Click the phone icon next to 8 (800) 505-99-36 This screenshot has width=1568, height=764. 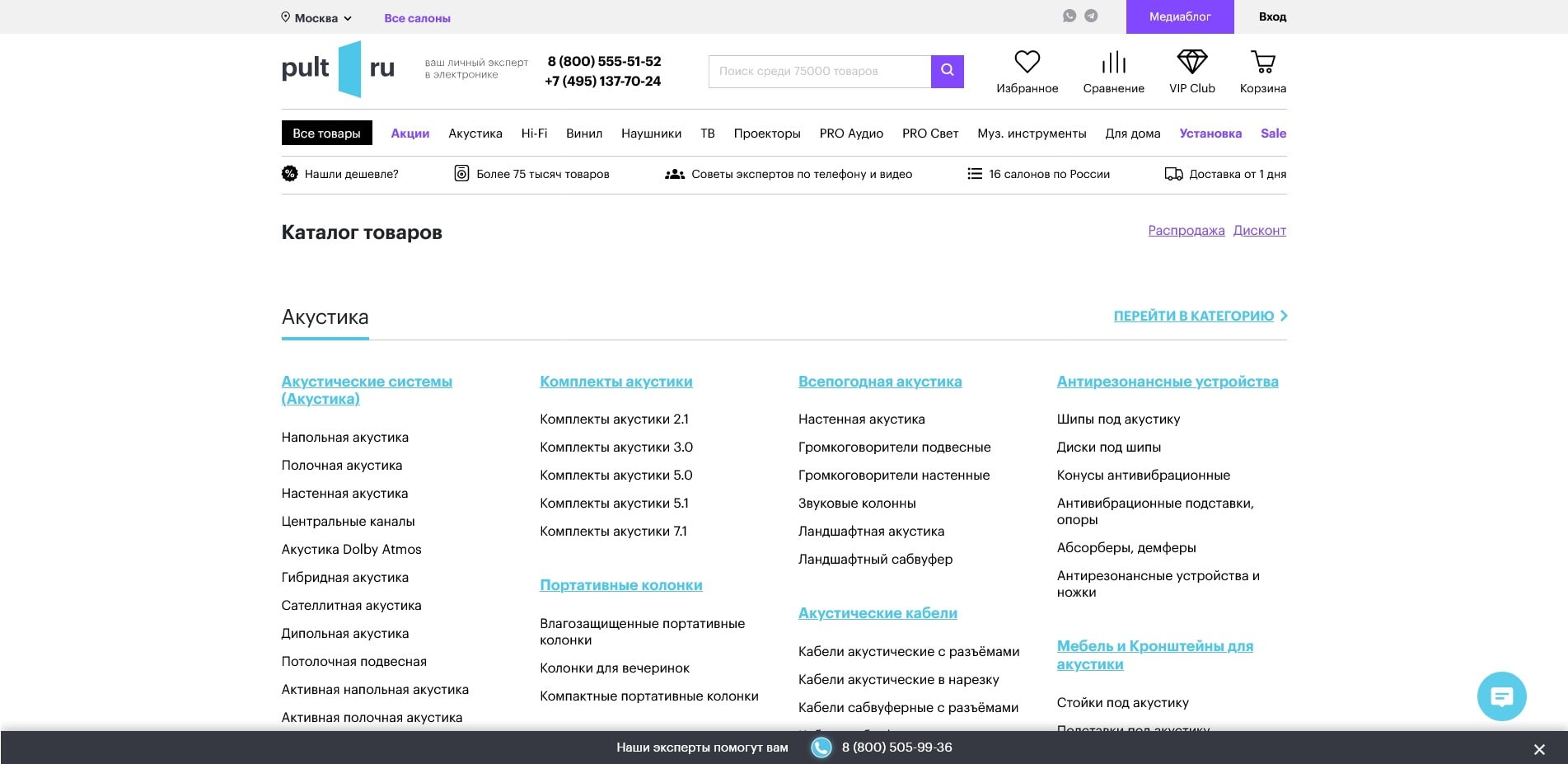coord(821,748)
